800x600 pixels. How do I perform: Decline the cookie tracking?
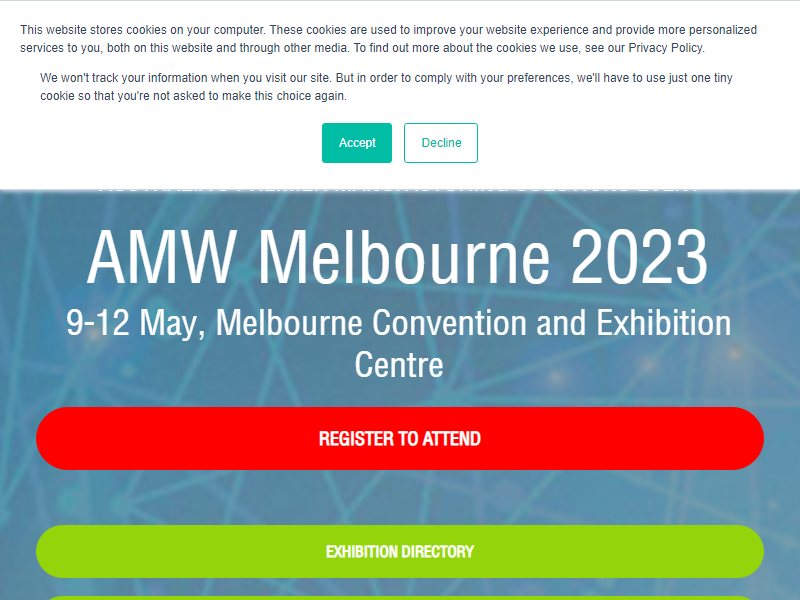click(441, 143)
